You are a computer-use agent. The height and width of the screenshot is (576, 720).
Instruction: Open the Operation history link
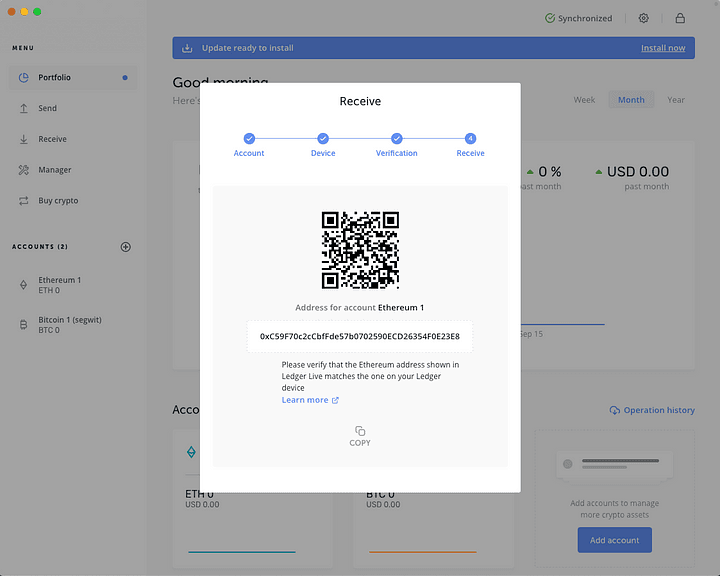click(658, 410)
